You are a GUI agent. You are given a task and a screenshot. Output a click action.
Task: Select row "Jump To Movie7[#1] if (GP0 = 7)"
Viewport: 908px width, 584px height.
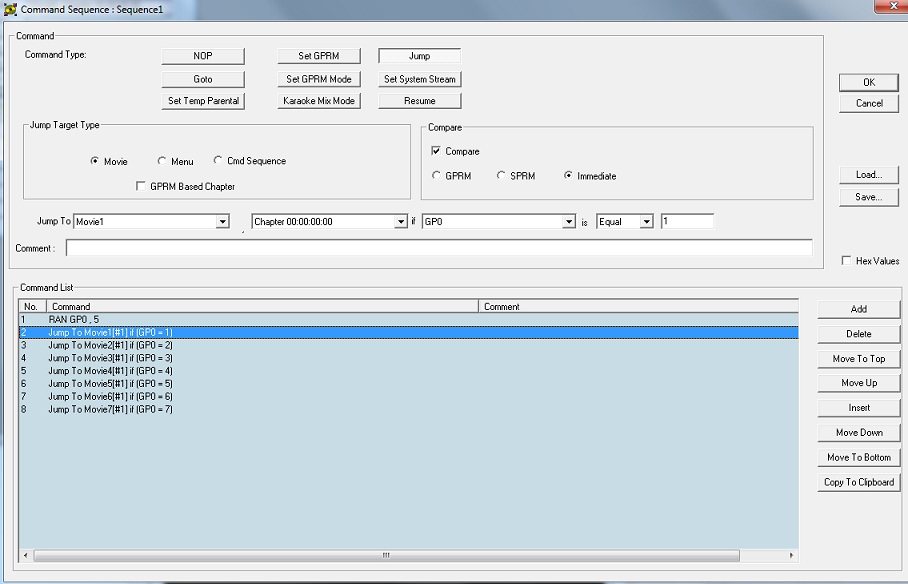(x=408, y=409)
